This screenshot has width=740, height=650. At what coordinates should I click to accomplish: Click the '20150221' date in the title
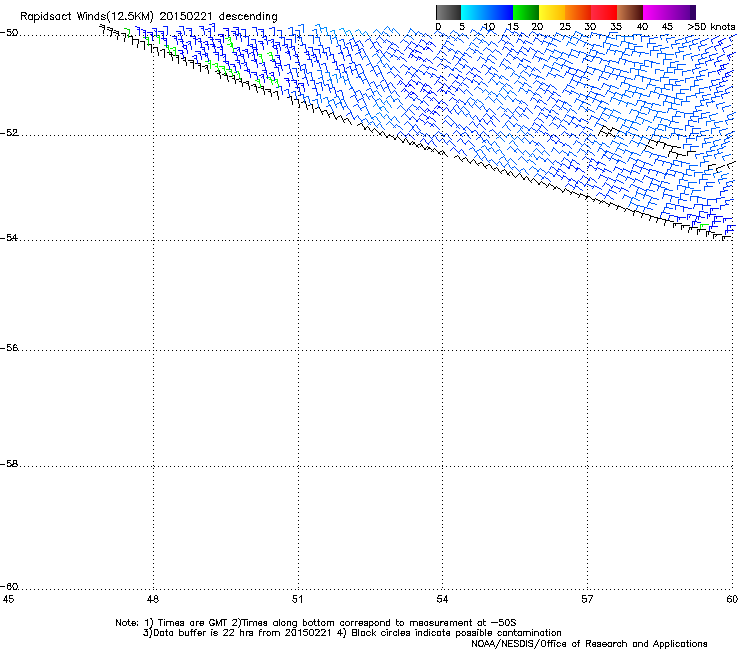[x=185, y=16]
